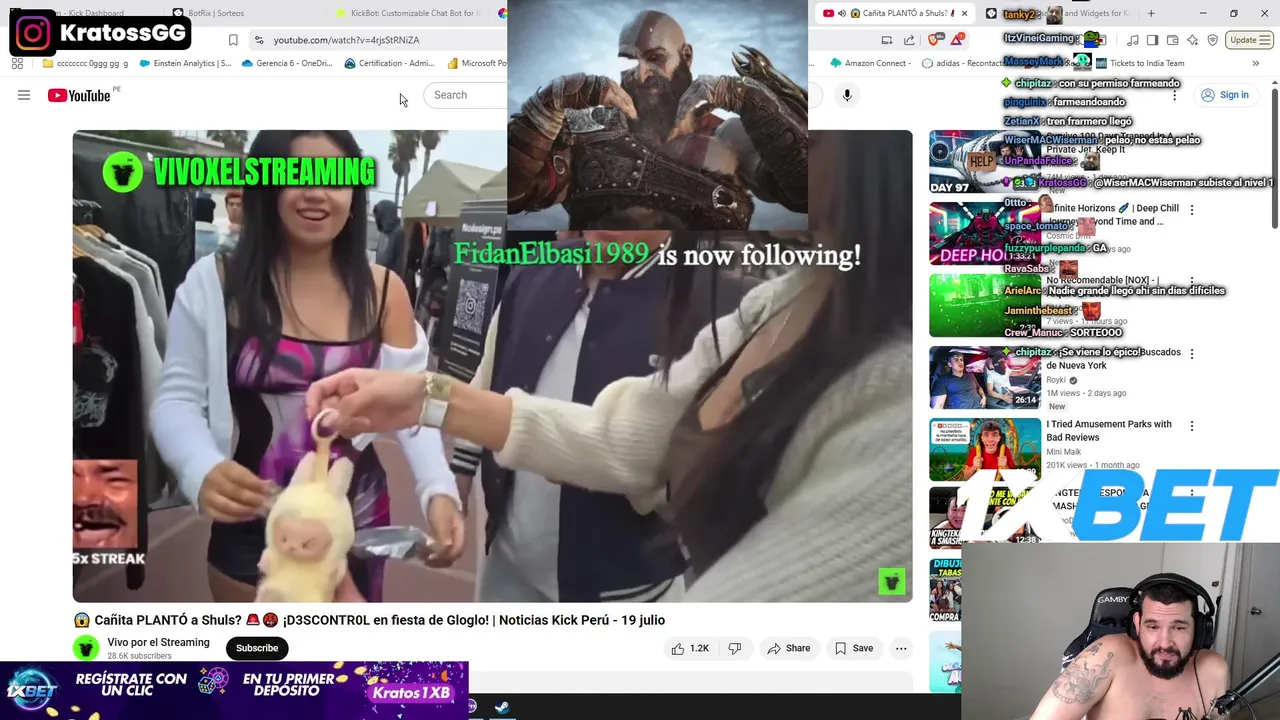1280x720 pixels.
Task: Open the green NOX video thumbnail
Action: pos(985,305)
